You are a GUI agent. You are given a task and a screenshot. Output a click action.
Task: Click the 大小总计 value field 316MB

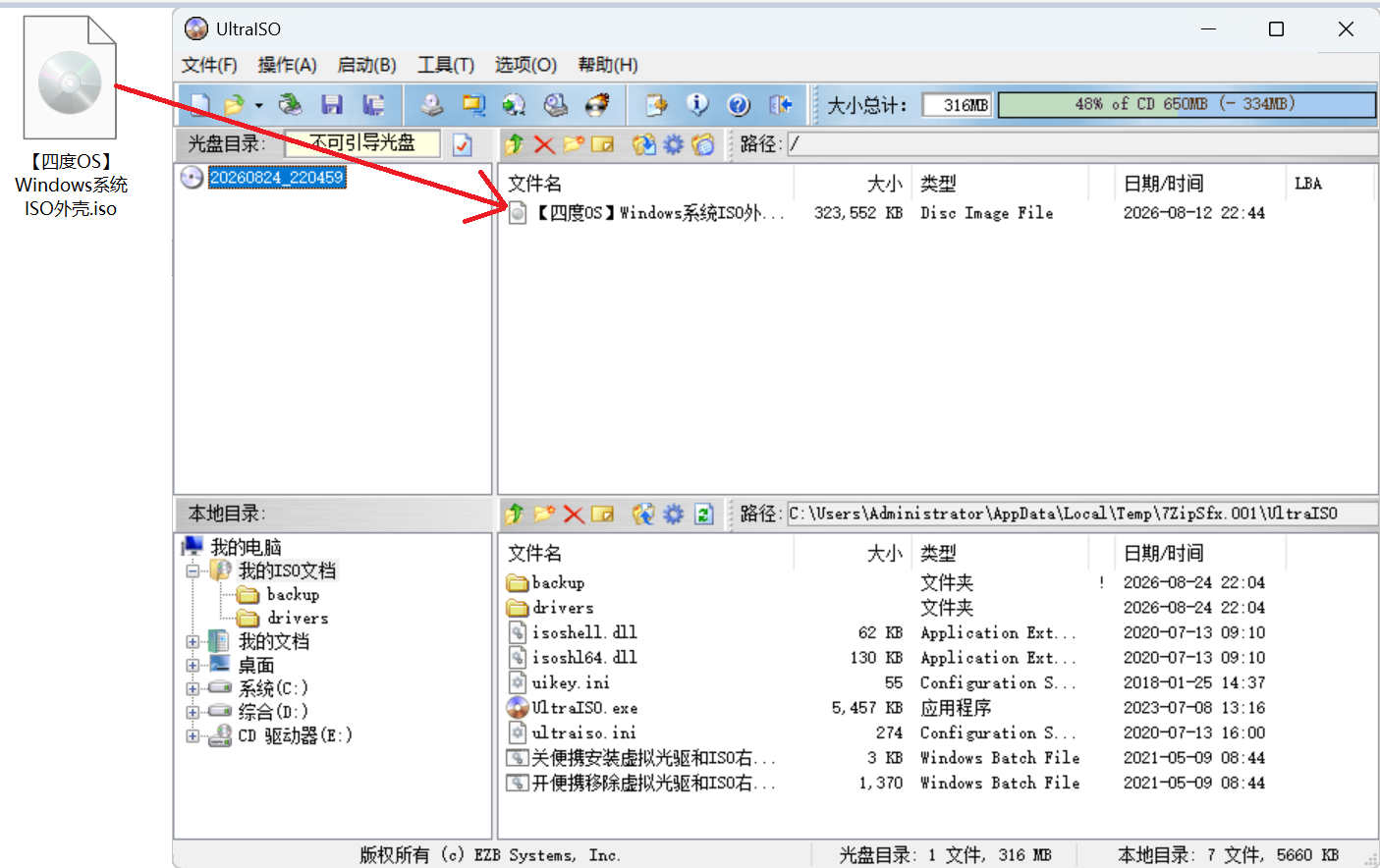[958, 105]
